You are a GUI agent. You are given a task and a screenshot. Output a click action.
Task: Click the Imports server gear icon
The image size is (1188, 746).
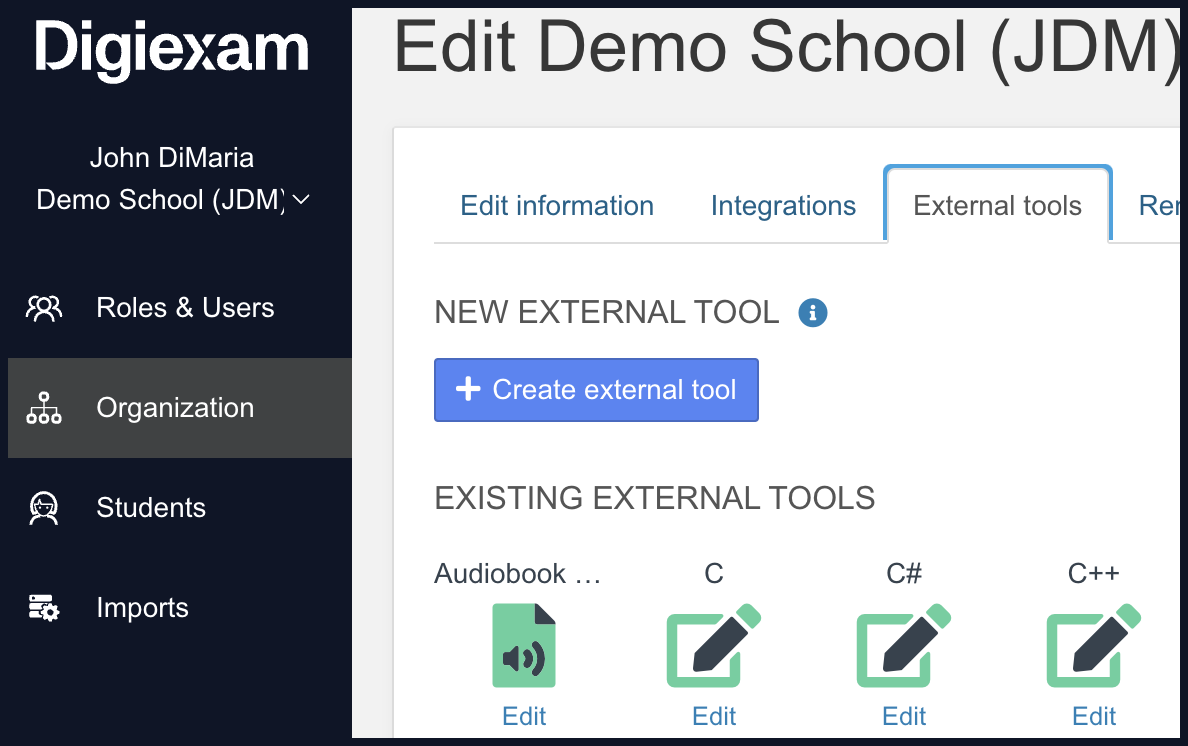[x=44, y=608]
